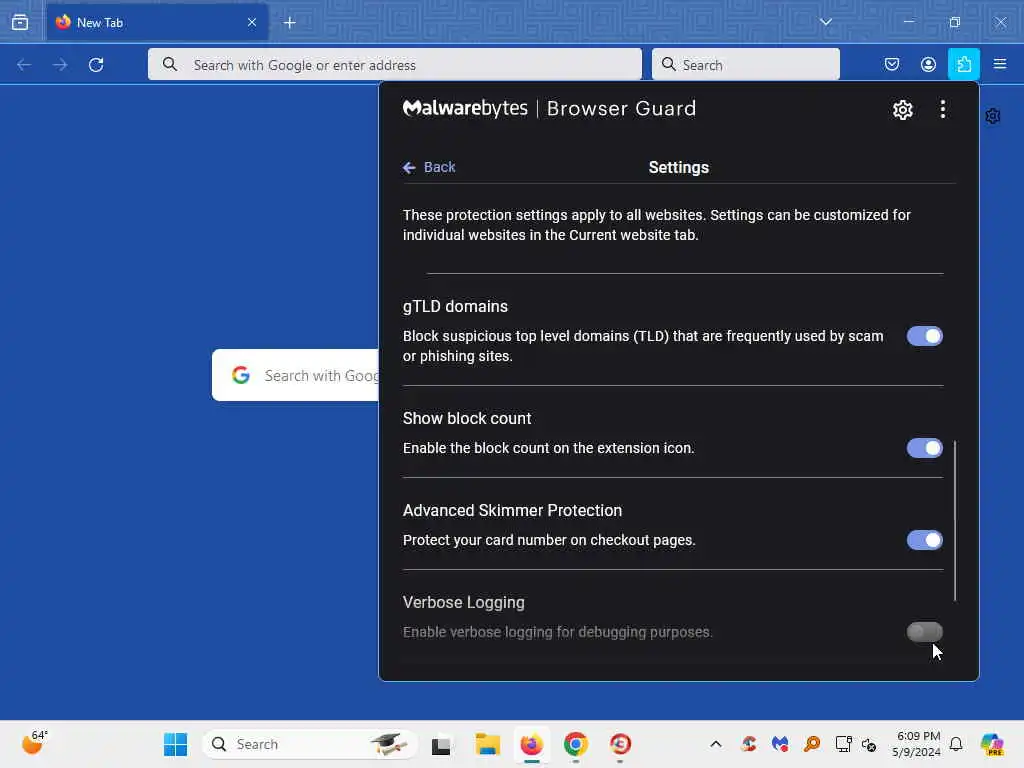Open Firefox application hamburger menu
The width and height of the screenshot is (1024, 768).
pos(1000,64)
